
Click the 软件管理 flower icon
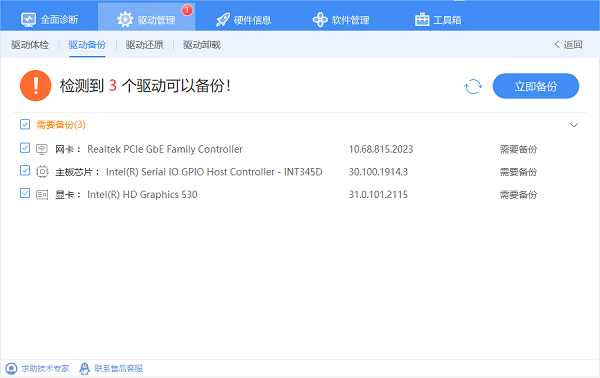click(x=320, y=20)
